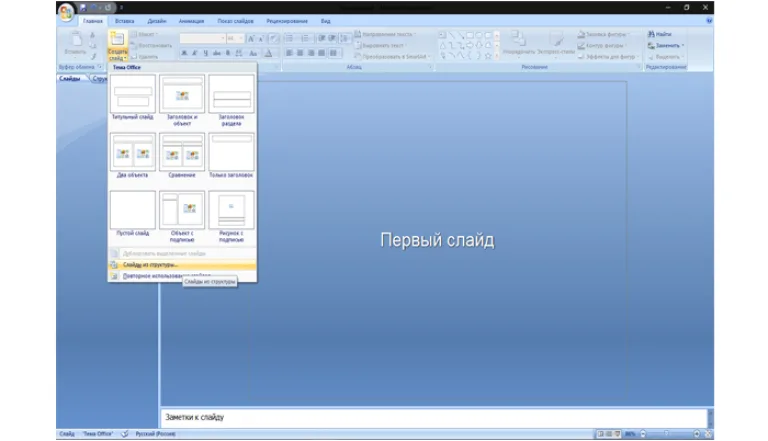This screenshot has height=441, width=768.
Task: Click the Создать слайд button
Action: click(118, 45)
